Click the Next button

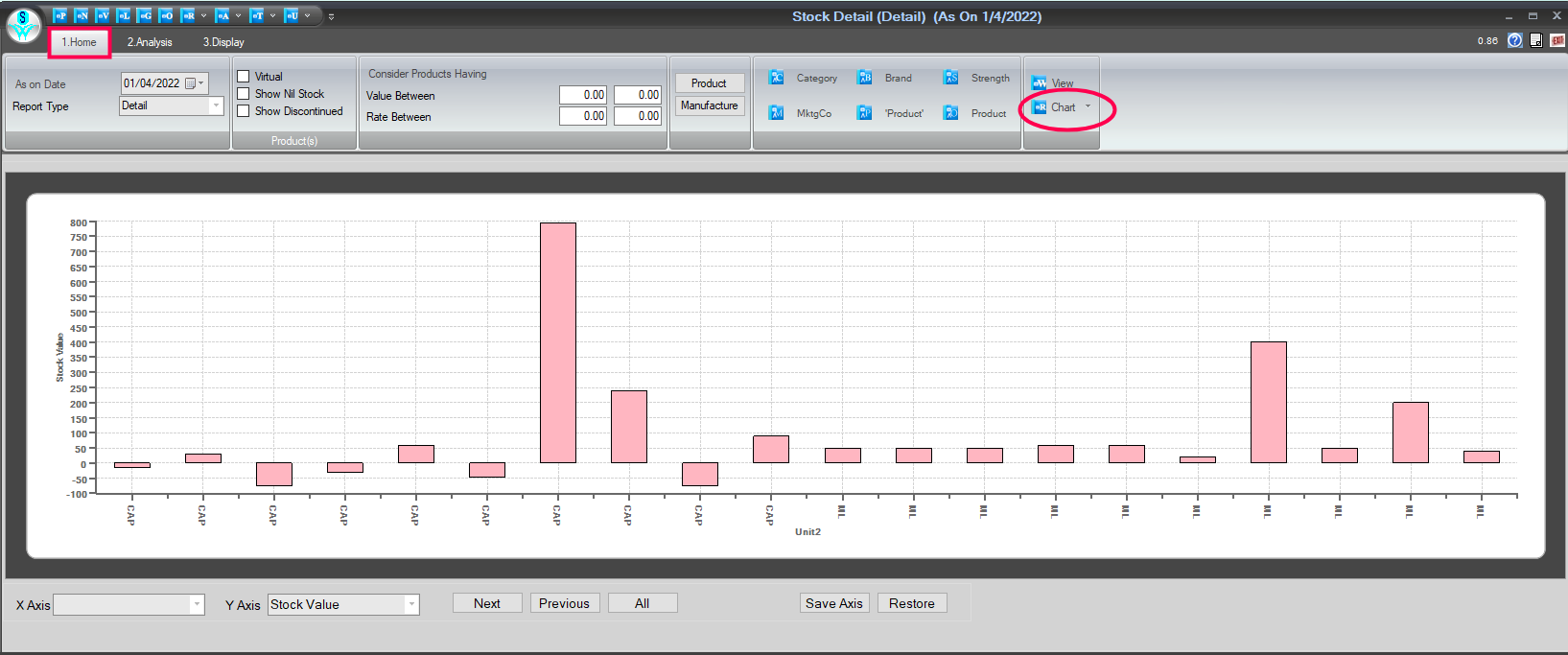tap(487, 603)
